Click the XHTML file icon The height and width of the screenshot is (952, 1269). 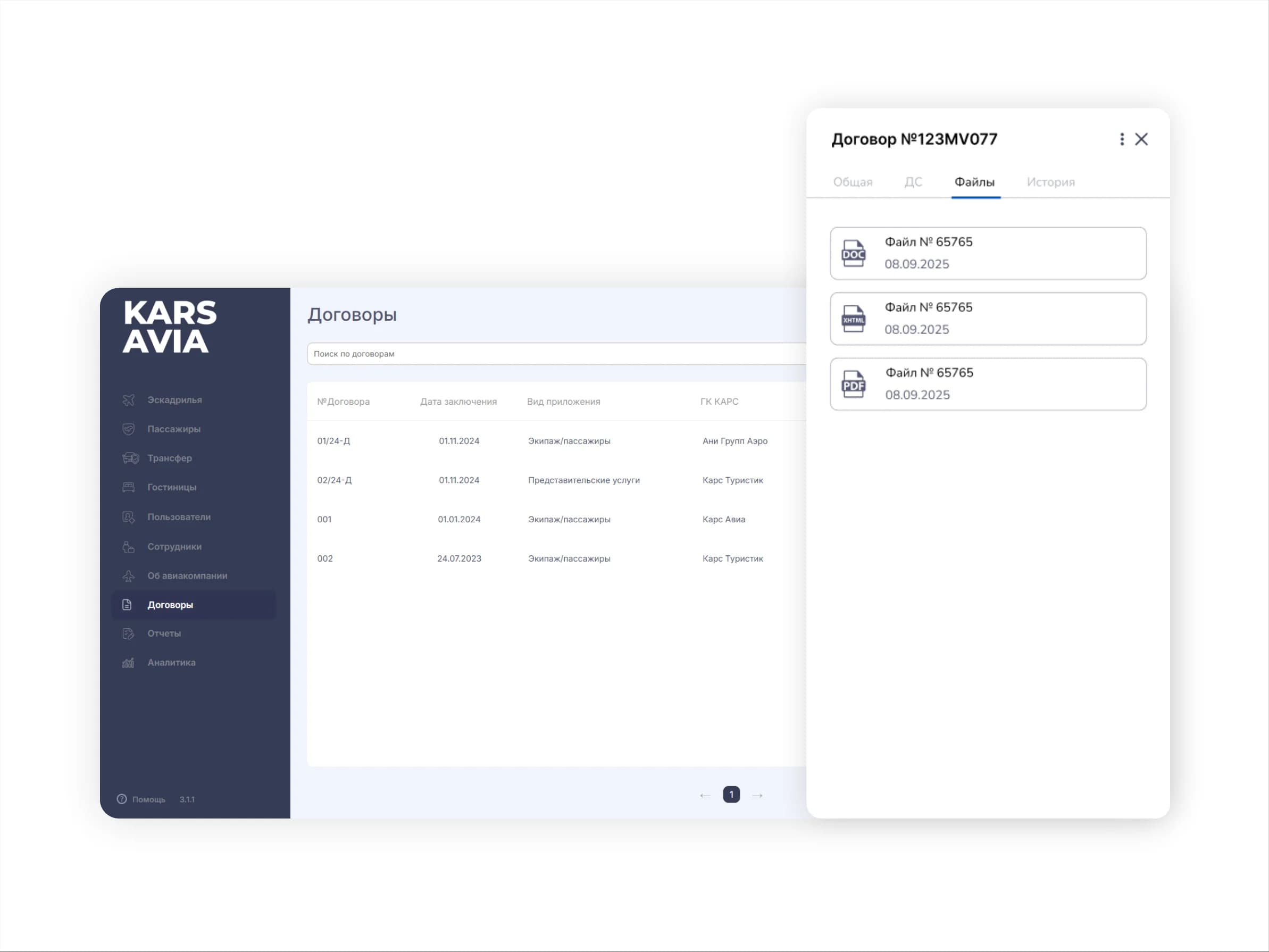click(x=854, y=319)
